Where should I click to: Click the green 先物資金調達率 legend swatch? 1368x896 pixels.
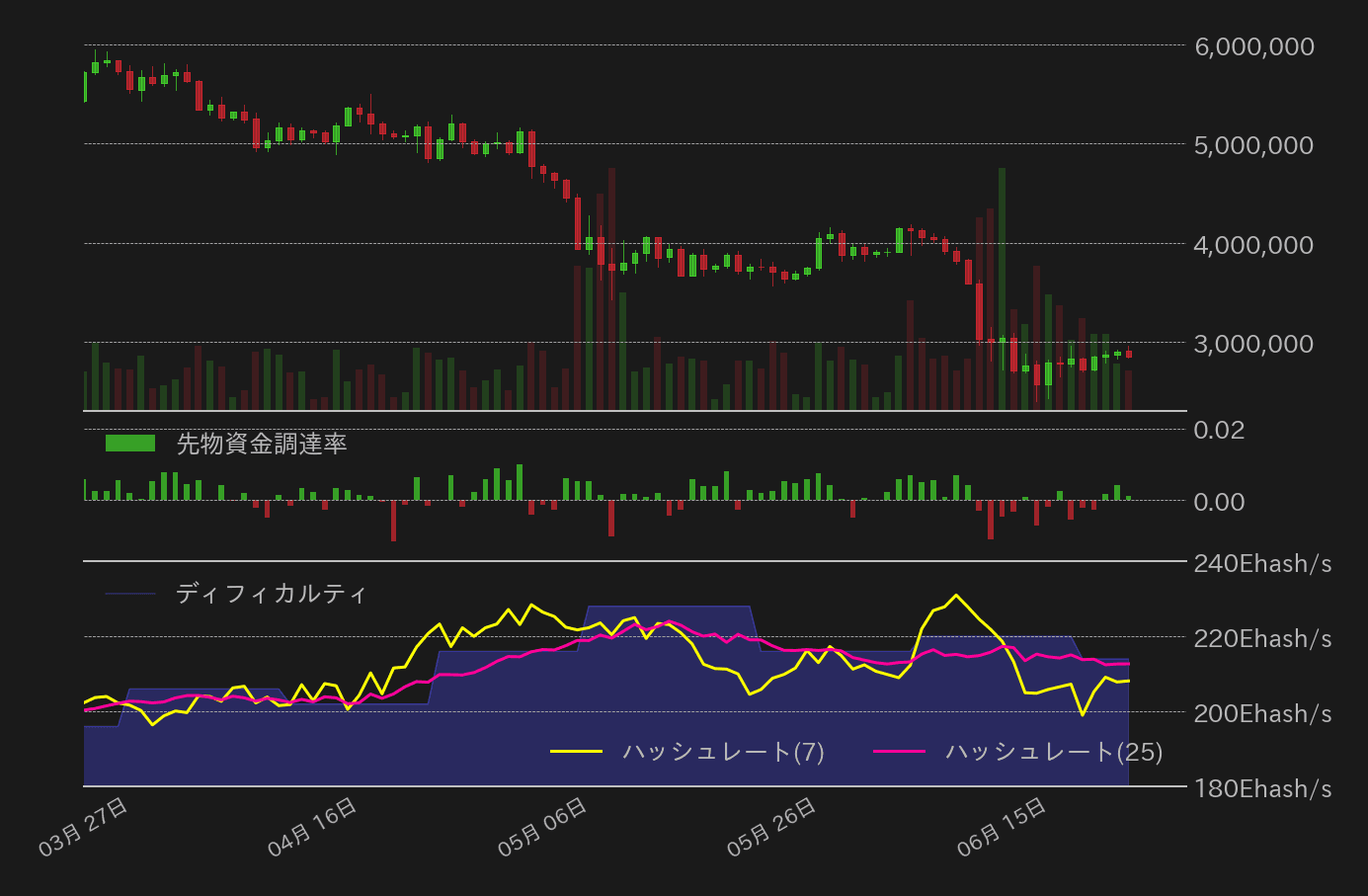(130, 444)
